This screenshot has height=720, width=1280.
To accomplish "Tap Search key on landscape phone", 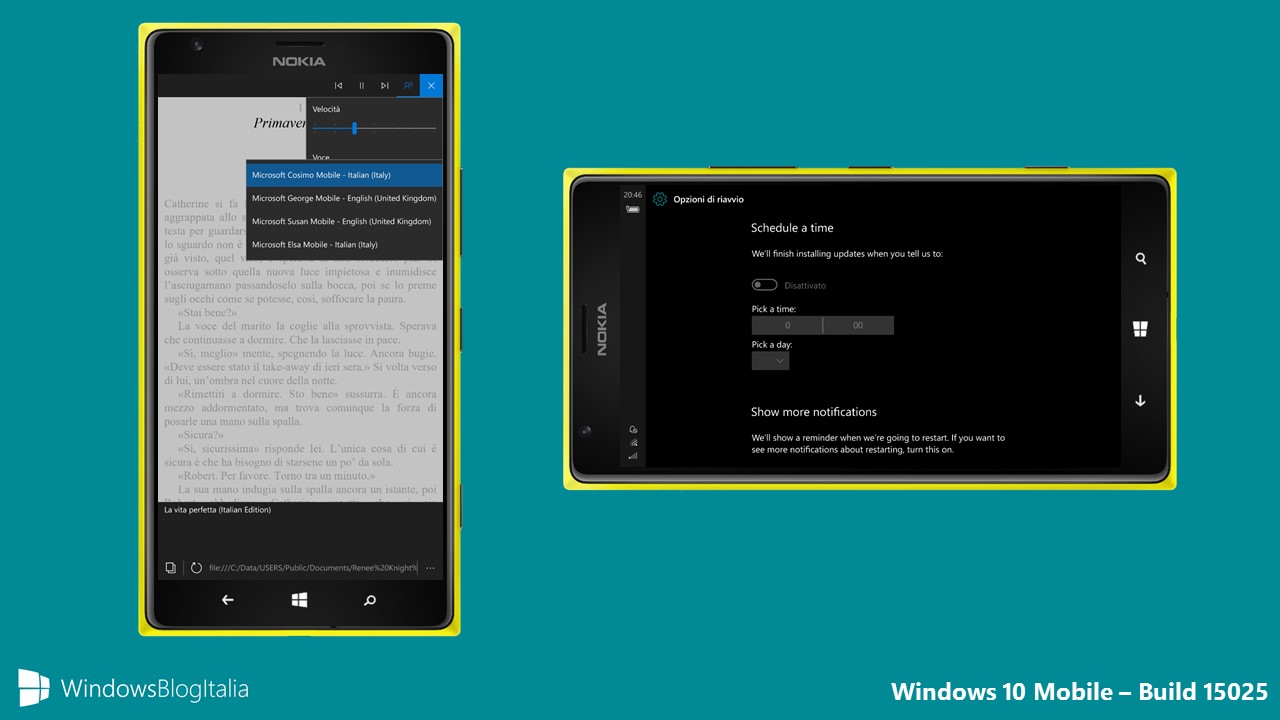I will [1140, 258].
